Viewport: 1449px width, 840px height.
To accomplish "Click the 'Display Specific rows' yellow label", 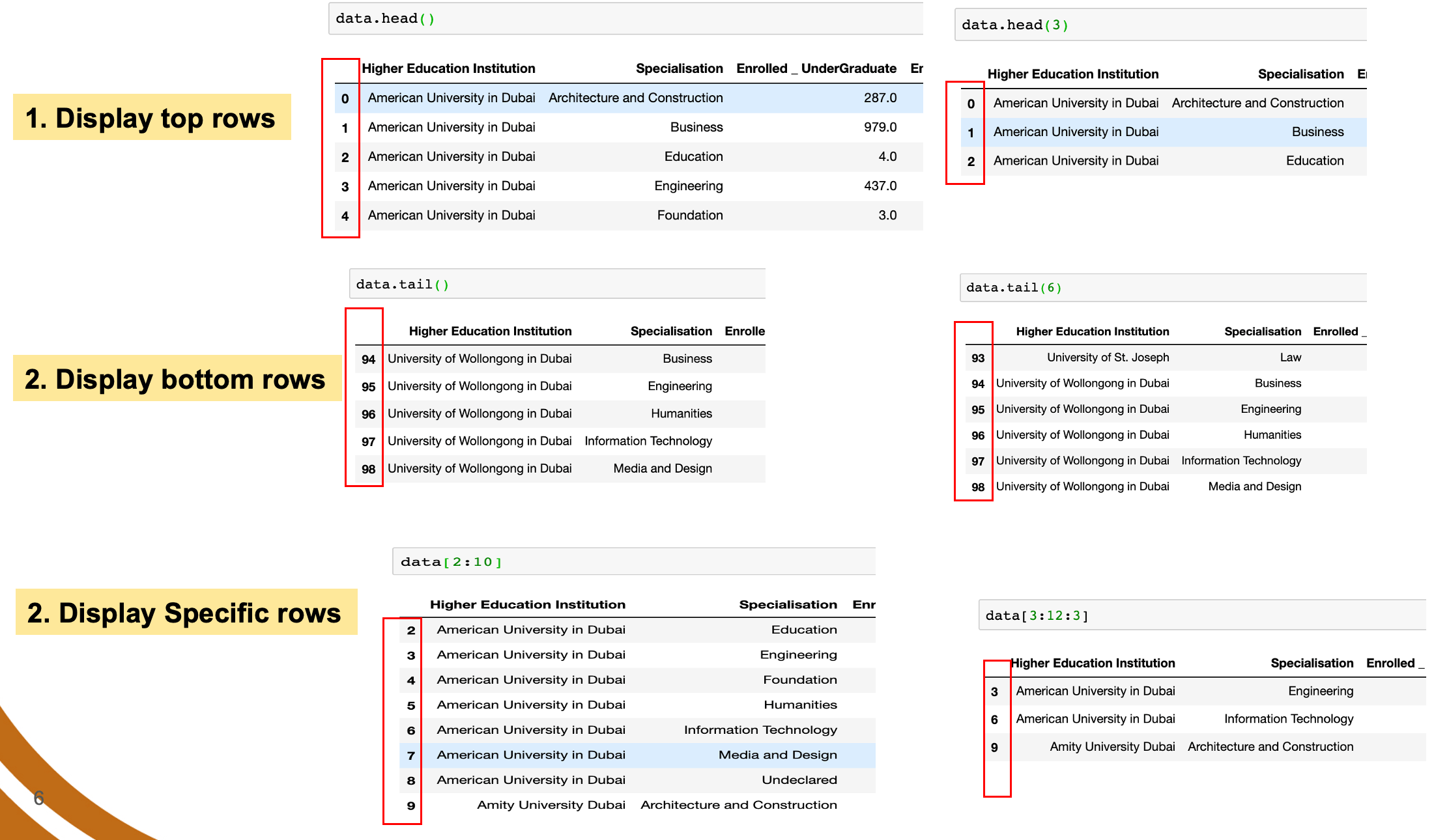I will click(x=186, y=613).
